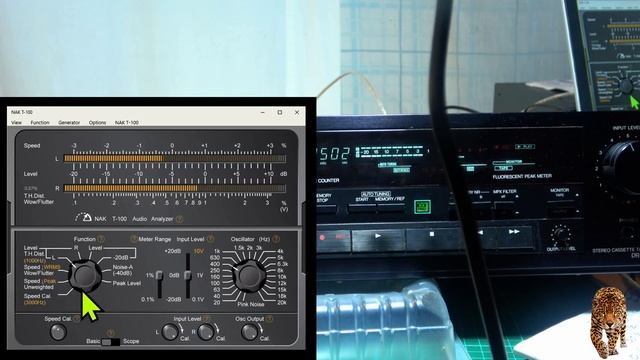The image size is (640, 360).
Task: Maximize the NAK T-100 window
Action: pyautogui.click(x=280, y=112)
